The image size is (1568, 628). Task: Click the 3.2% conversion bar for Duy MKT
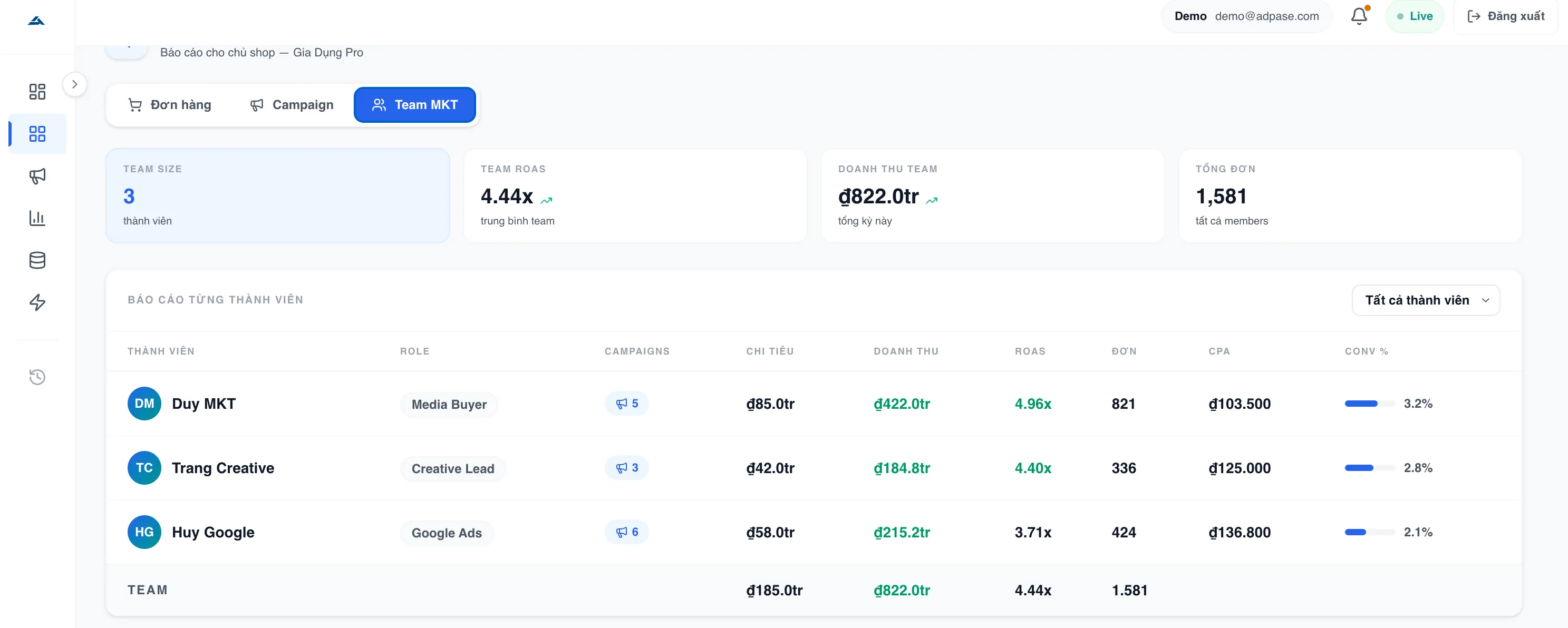point(1370,404)
